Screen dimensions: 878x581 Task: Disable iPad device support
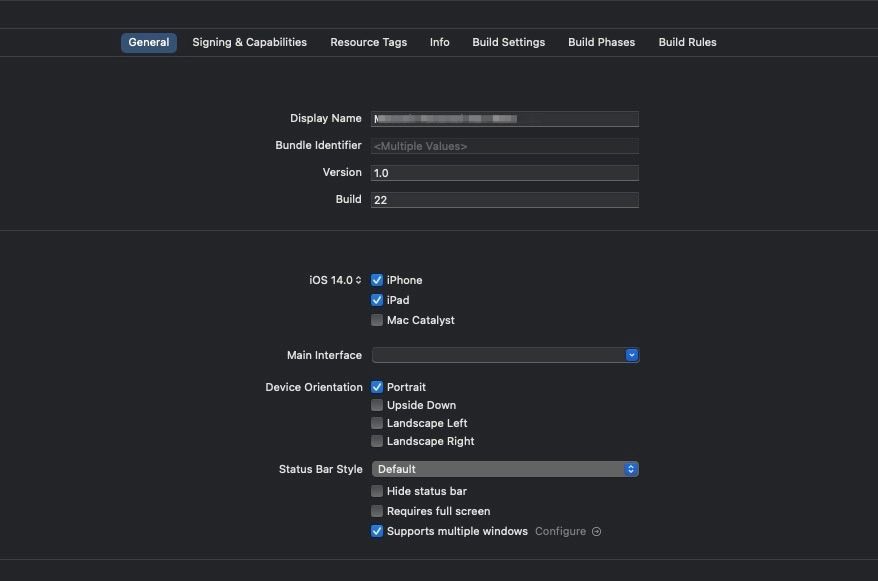coord(377,300)
